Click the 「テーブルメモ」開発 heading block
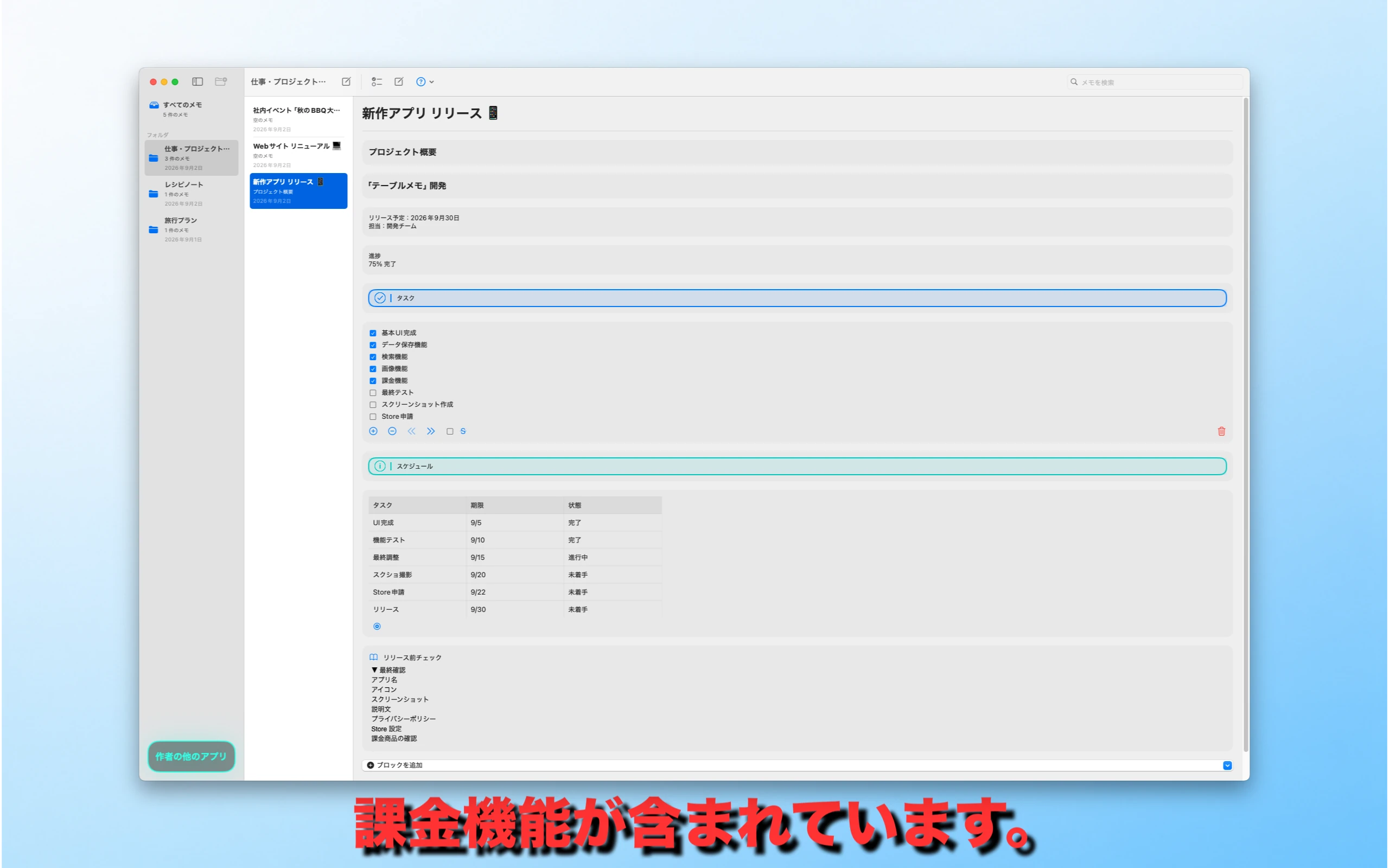Image resolution: width=1389 pixels, height=868 pixels. click(x=797, y=186)
